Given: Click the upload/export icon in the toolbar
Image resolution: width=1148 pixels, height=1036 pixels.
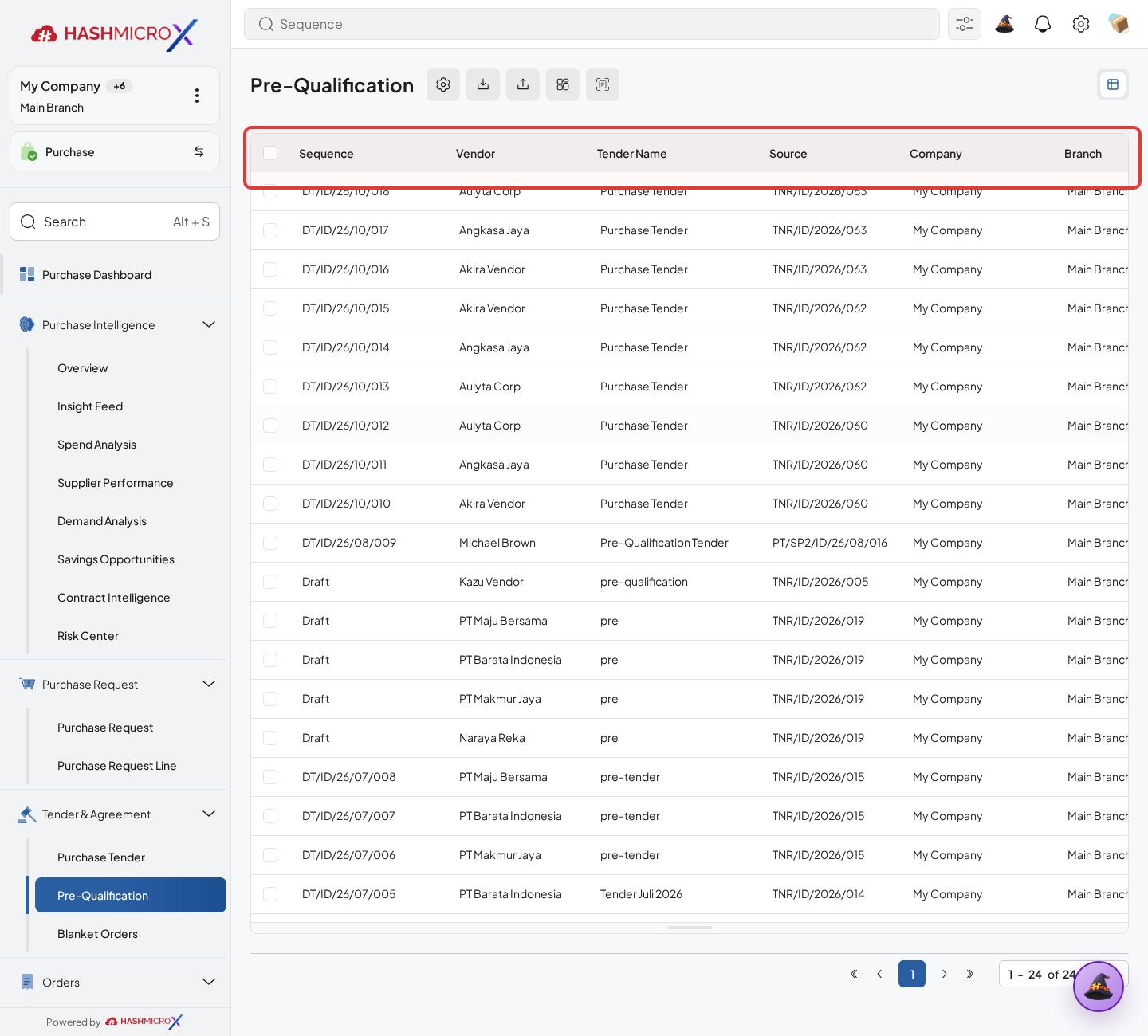Looking at the screenshot, I should (x=523, y=84).
